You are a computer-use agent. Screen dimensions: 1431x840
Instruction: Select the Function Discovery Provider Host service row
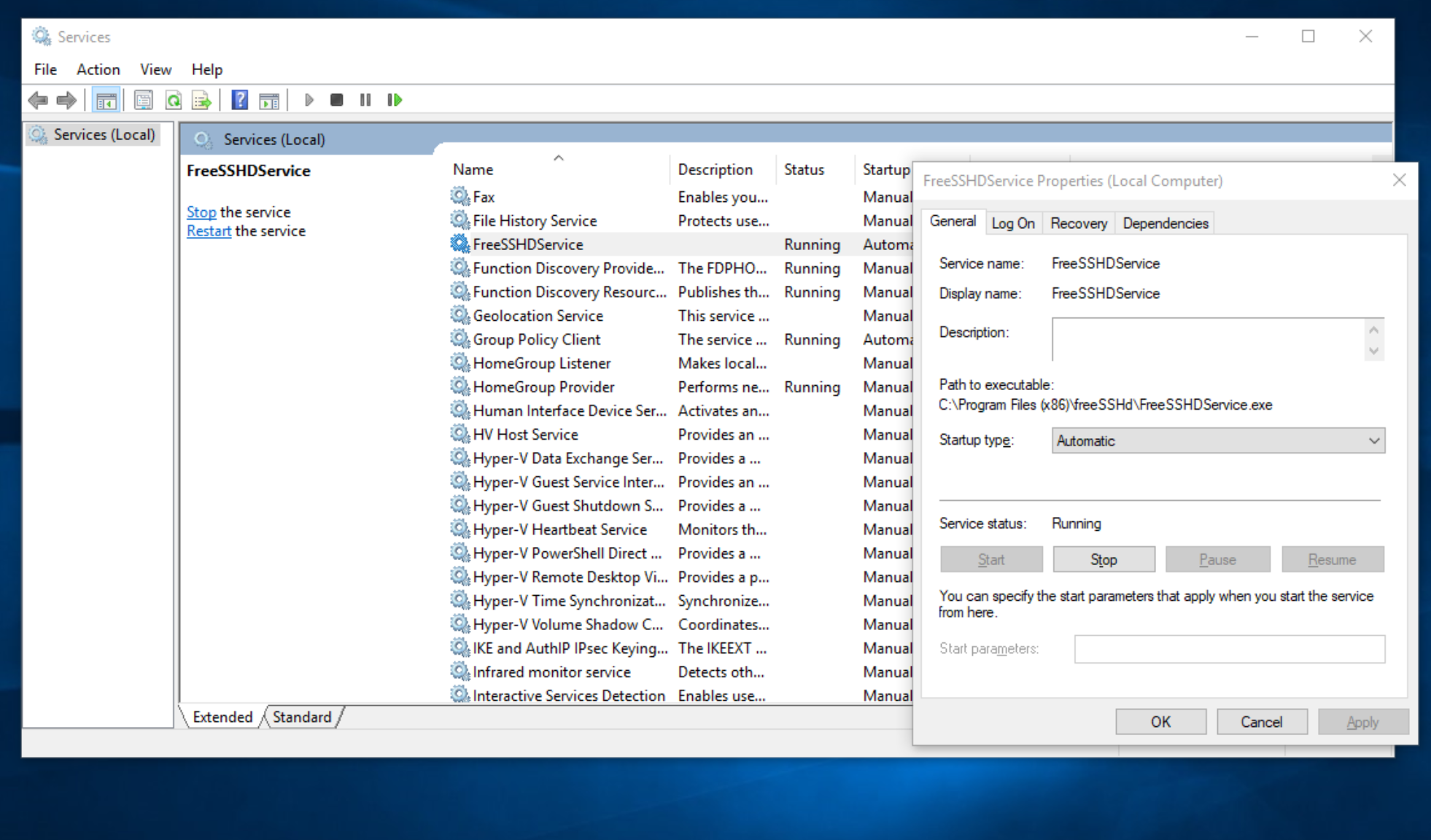click(x=679, y=268)
